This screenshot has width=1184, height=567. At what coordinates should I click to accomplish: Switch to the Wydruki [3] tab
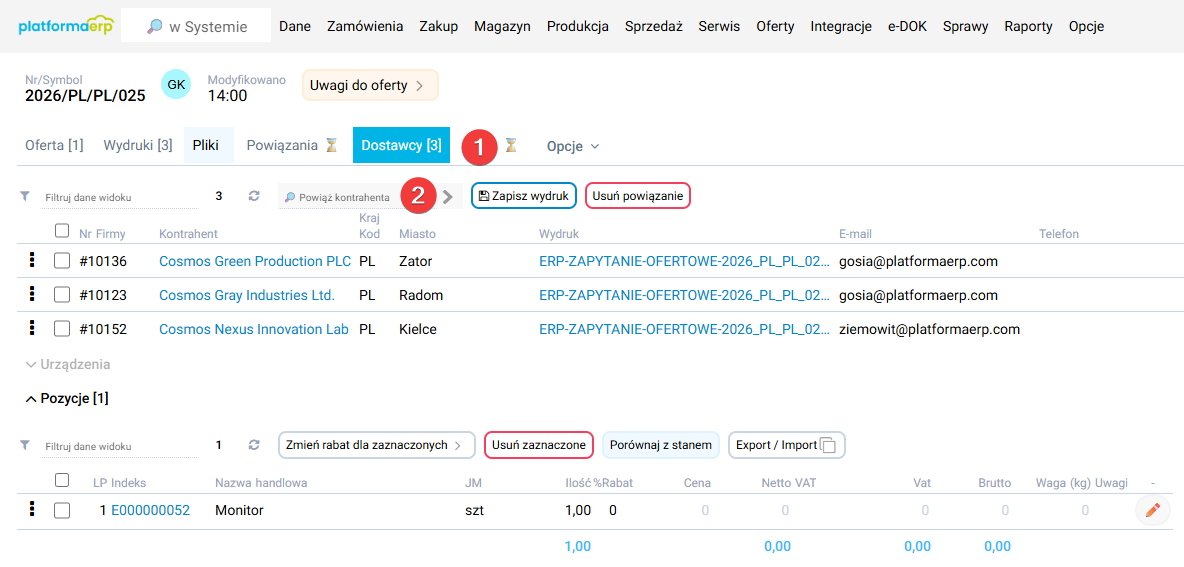[x=137, y=146]
